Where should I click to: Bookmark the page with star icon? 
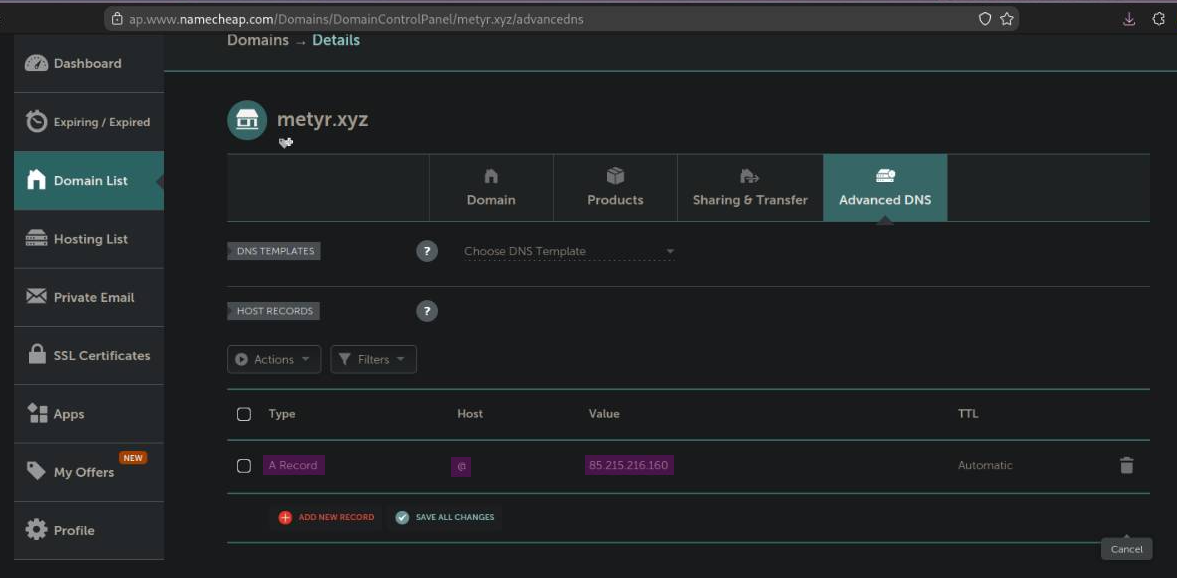[x=1007, y=20]
